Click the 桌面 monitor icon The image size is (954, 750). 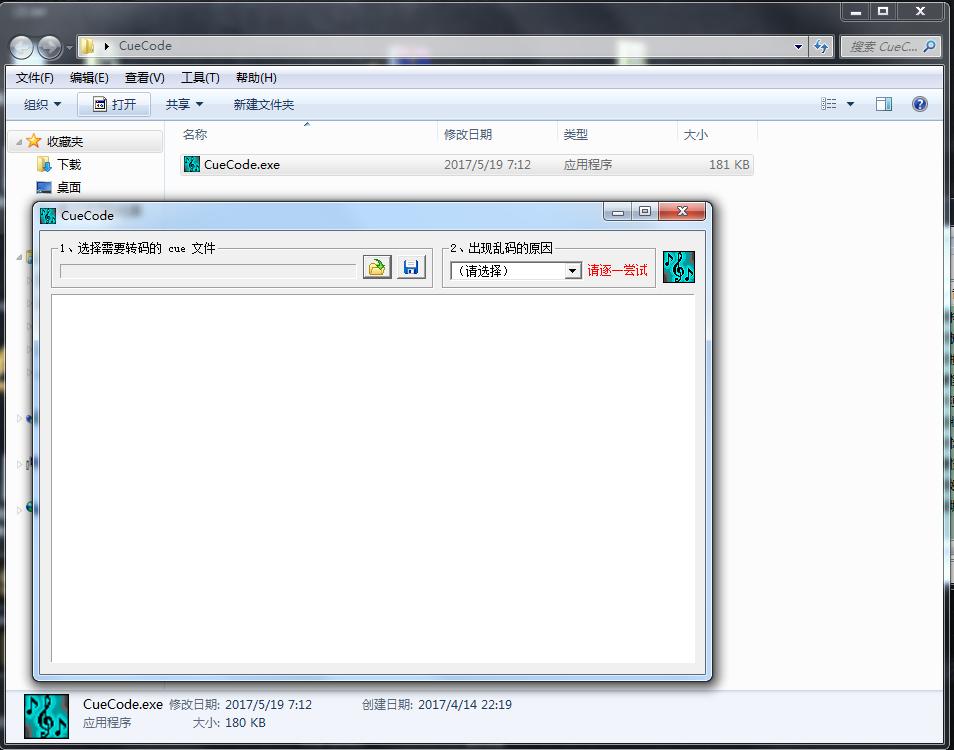(x=44, y=187)
